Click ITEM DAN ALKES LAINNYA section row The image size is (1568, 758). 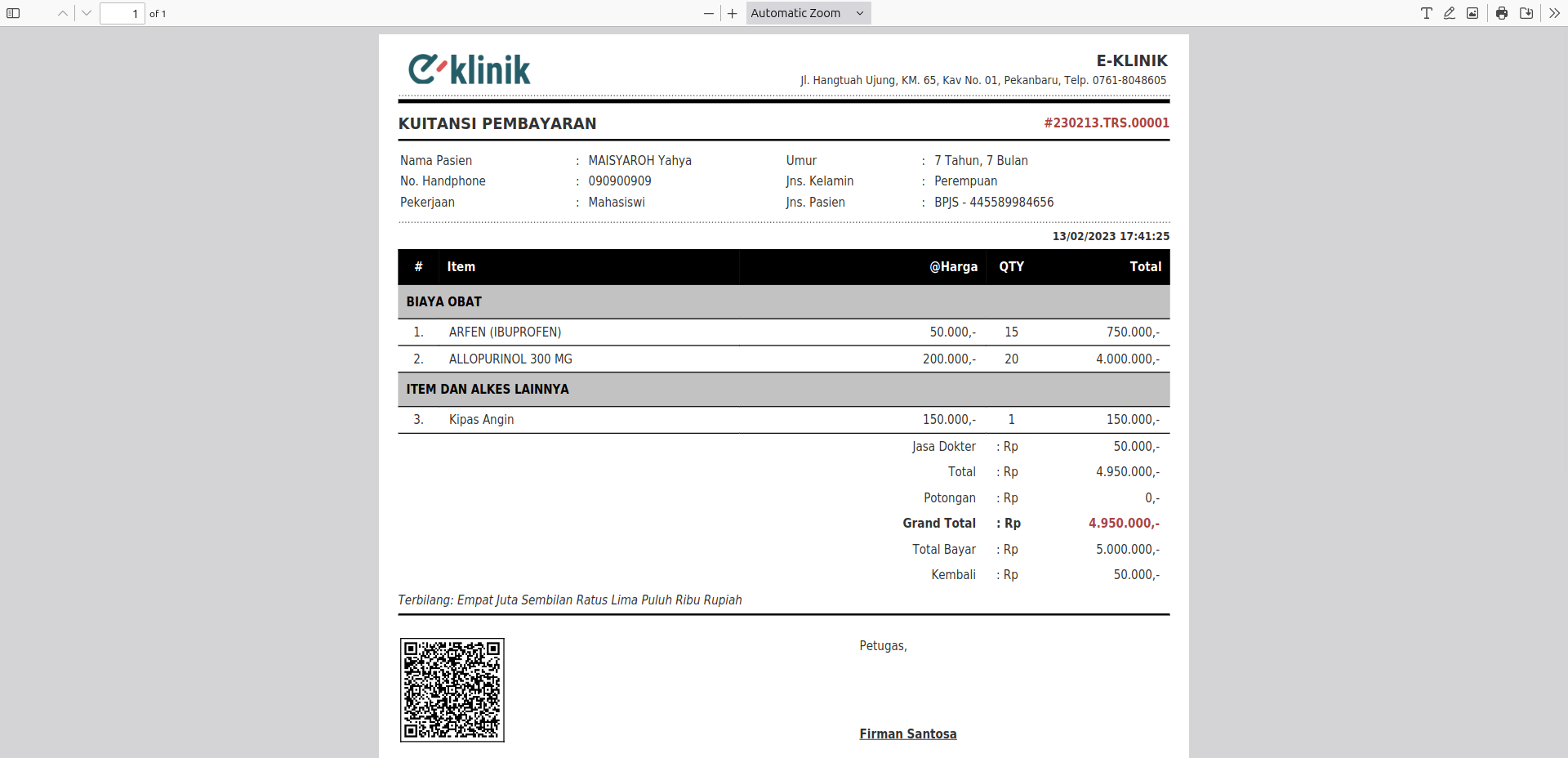[x=784, y=390]
